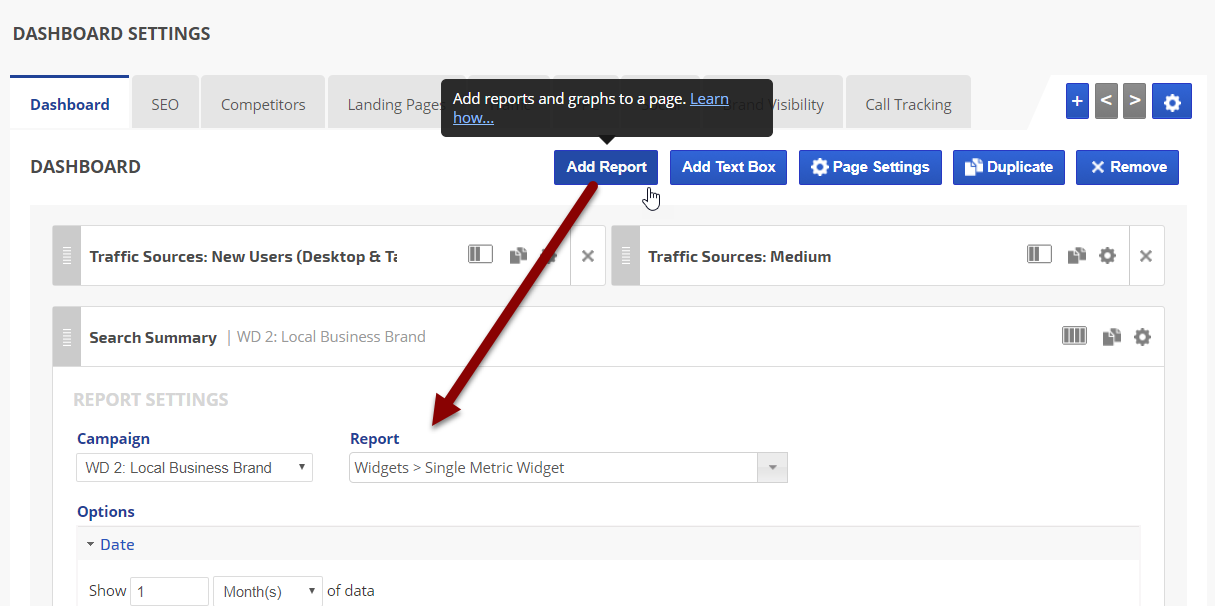The image size is (1215, 606).
Task: Click the Widgets > Single Metric Widget field
Action: click(x=554, y=467)
